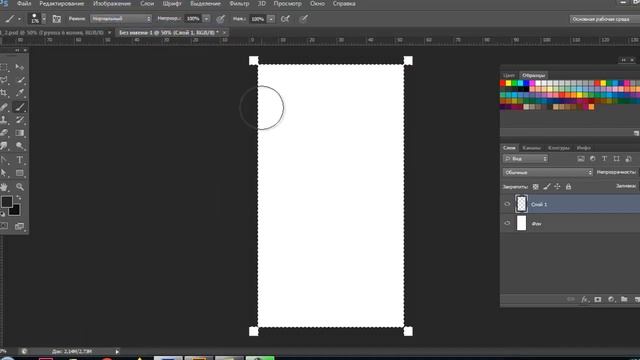640x360 pixels.
Task: Add a layer mask
Action: [598, 299]
